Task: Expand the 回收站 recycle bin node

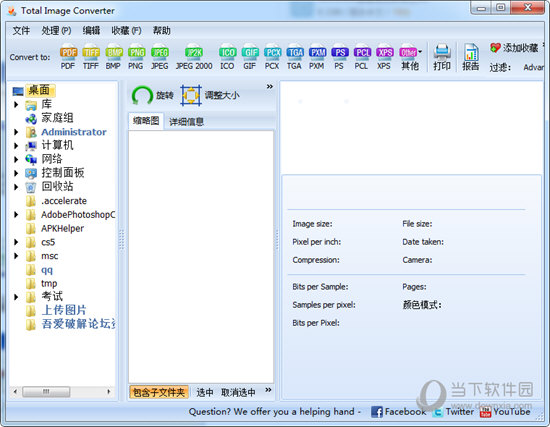Action: point(16,187)
